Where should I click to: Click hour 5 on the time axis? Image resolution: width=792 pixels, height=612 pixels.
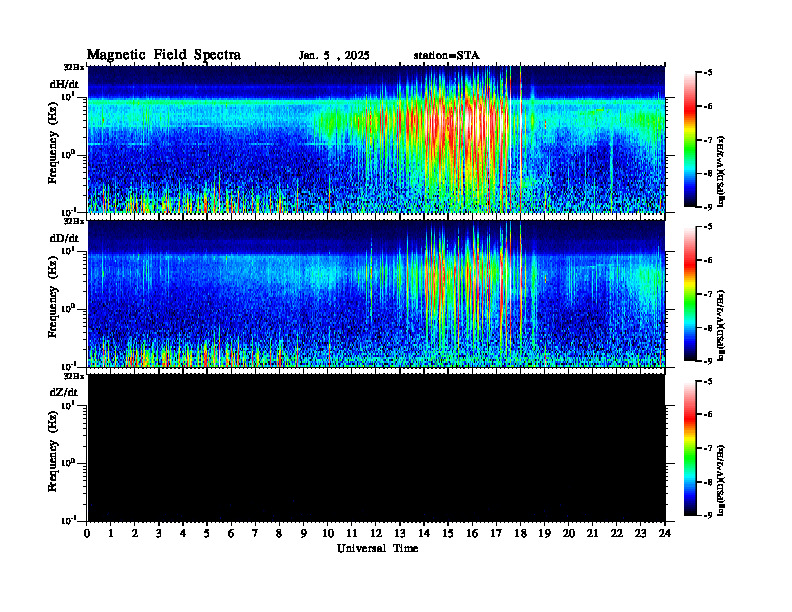point(207,534)
